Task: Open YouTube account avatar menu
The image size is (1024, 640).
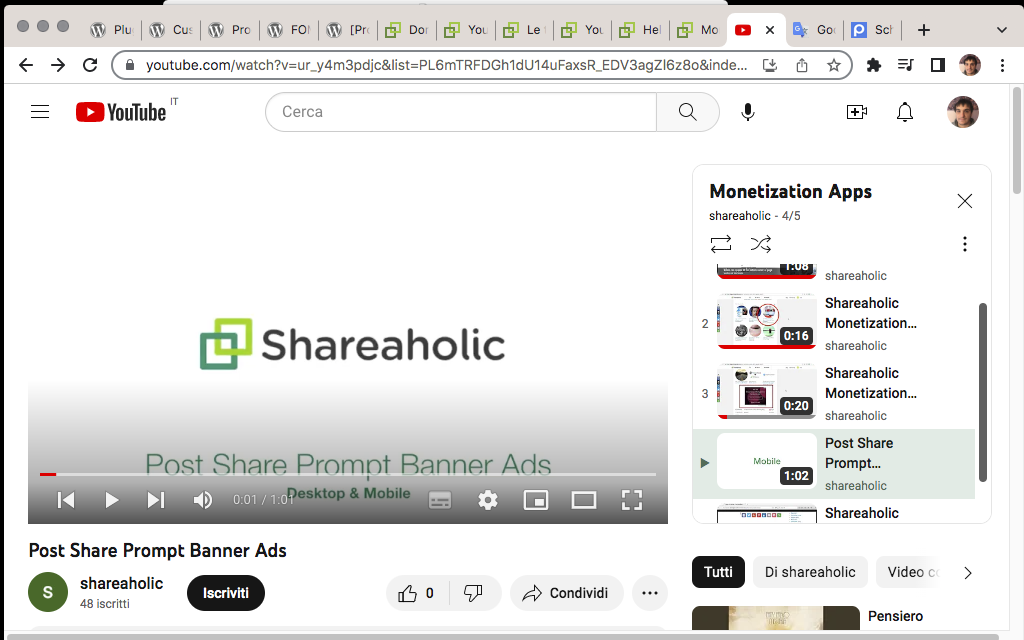Action: 963,112
